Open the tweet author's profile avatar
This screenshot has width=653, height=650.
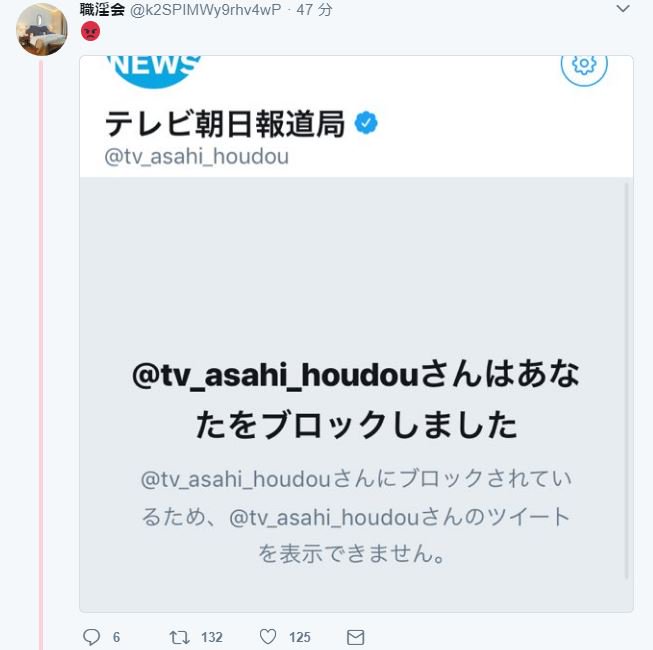pos(42,30)
